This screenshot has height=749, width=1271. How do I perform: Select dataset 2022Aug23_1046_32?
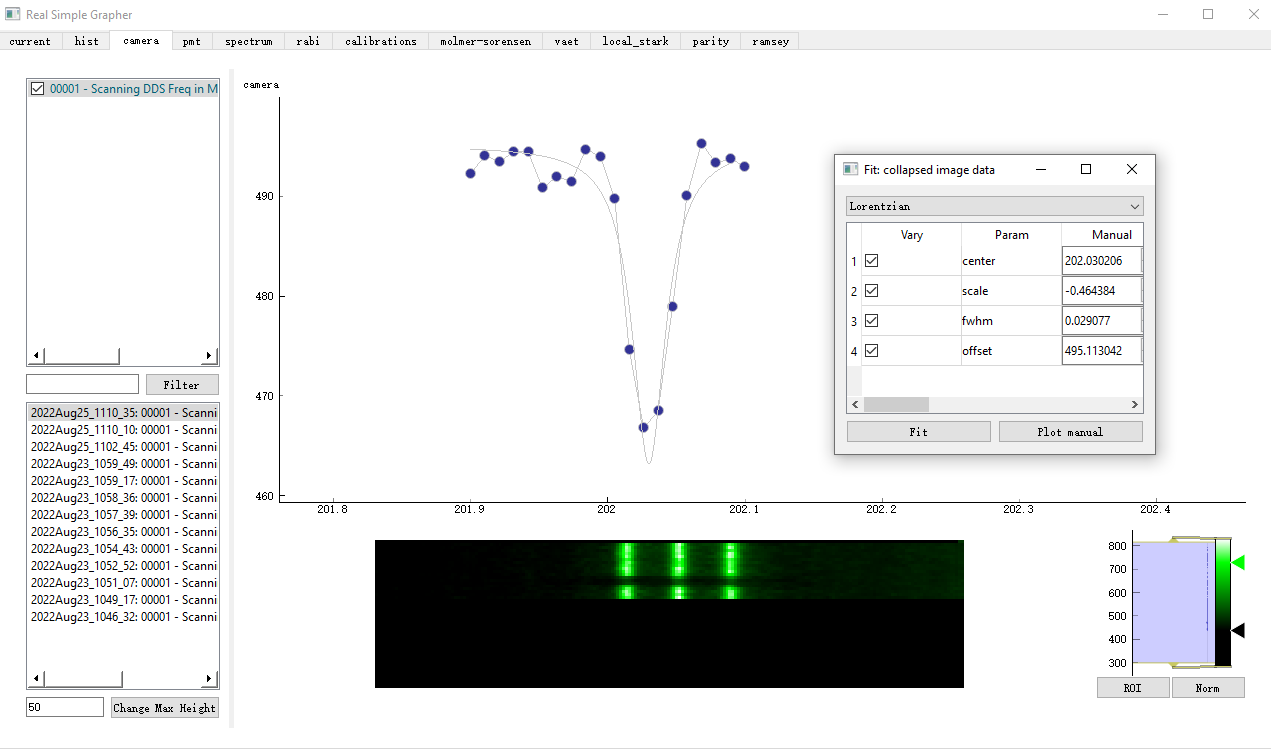[x=123, y=616]
